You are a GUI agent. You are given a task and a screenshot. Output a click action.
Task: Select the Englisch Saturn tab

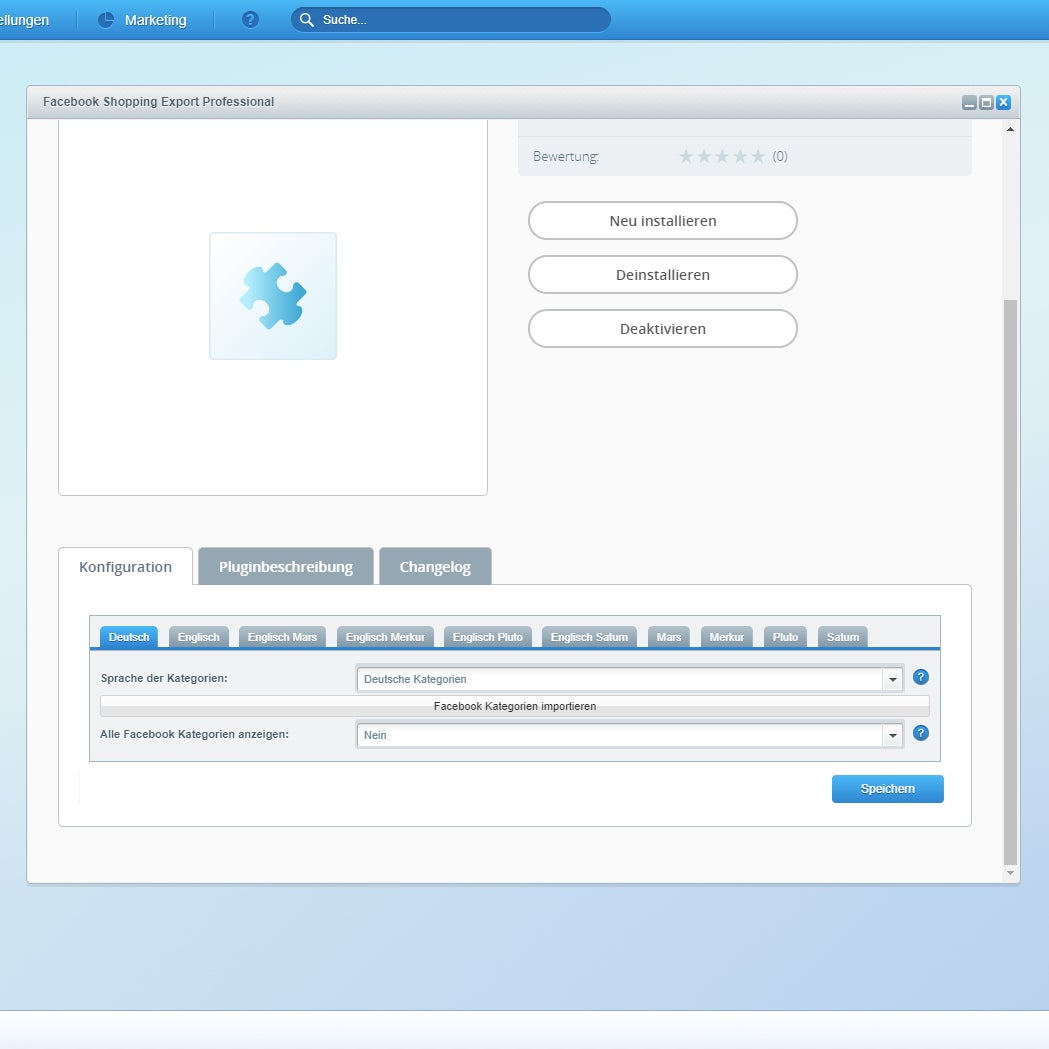click(589, 637)
